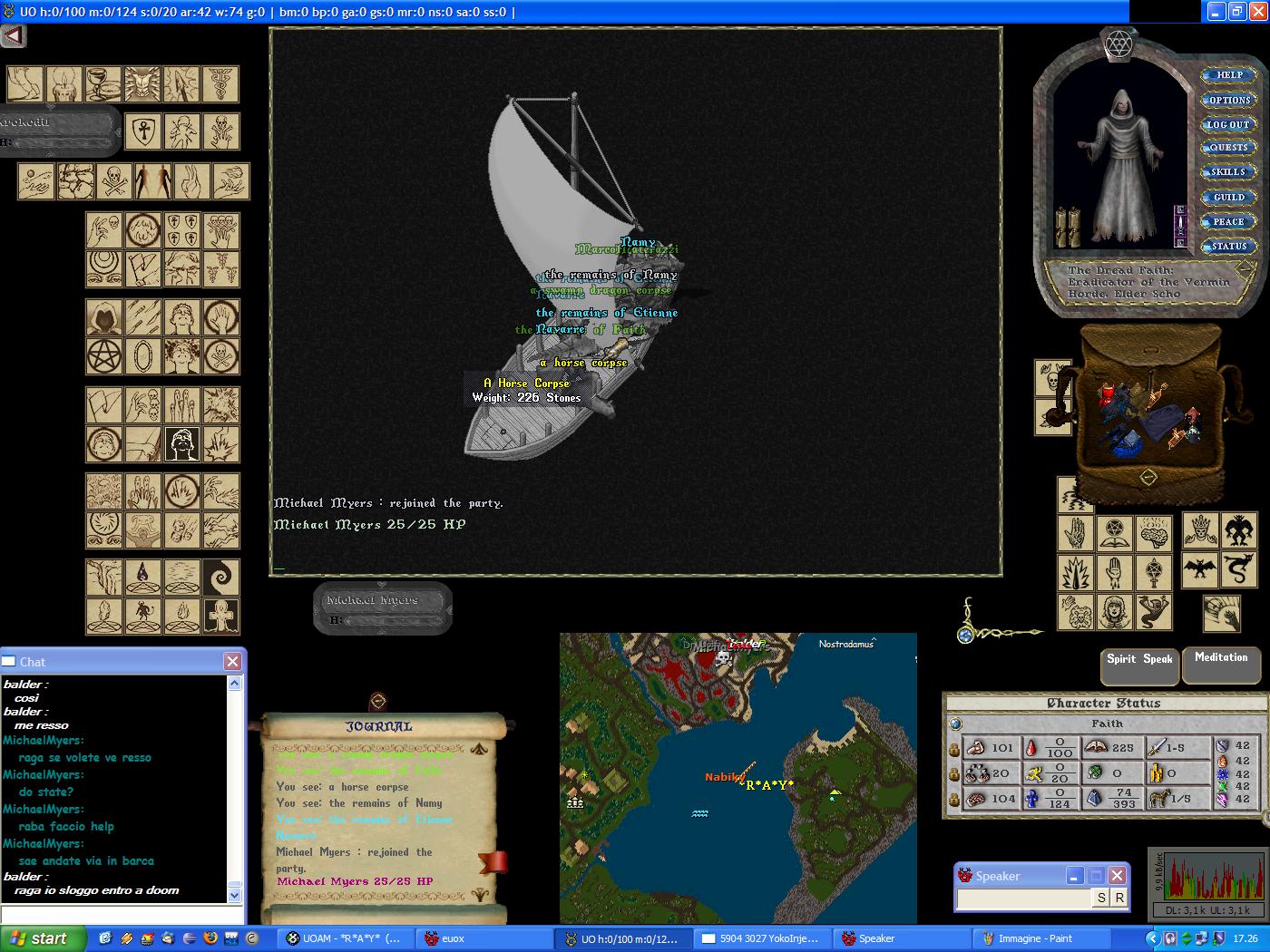Click the Chat window scroll up arrow
This screenshot has width=1270, height=952.
tap(235, 683)
